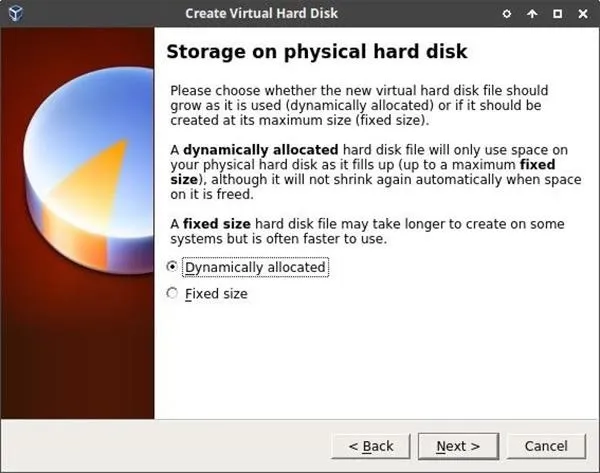Viewport: 600px width, 473px height.
Task: Cancel the virtual hard disk wizard
Action: 546,446
